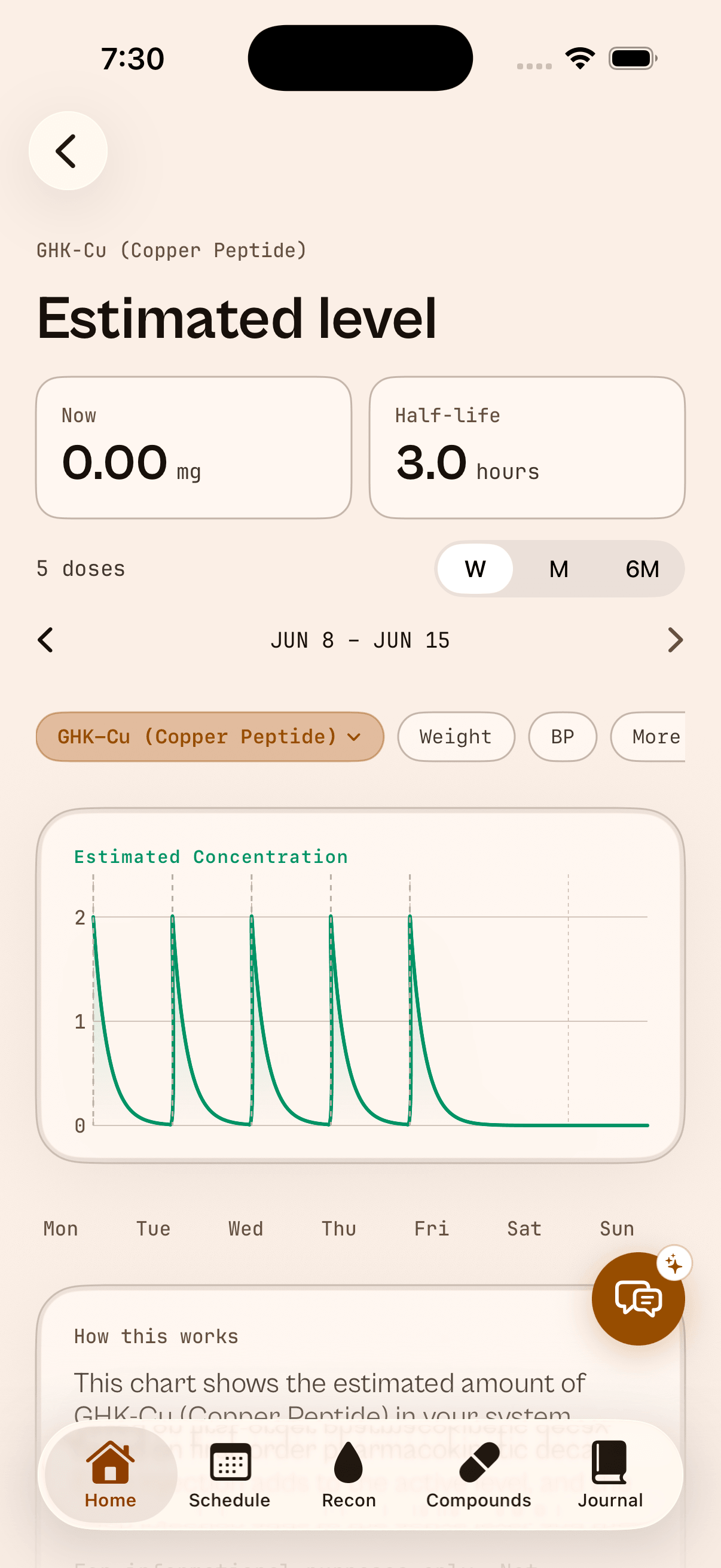
Task: Tap the Sun day label
Action: 617,1228
